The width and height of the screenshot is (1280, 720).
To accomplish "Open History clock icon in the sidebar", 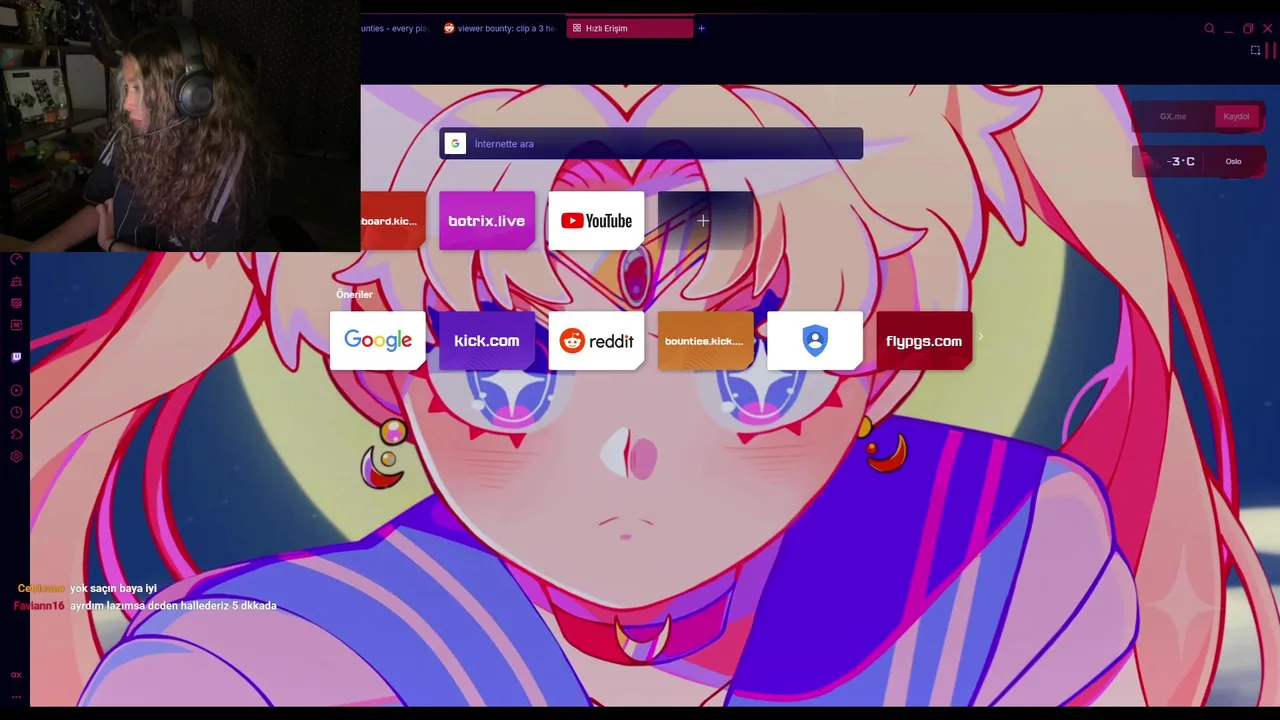I will 16,412.
